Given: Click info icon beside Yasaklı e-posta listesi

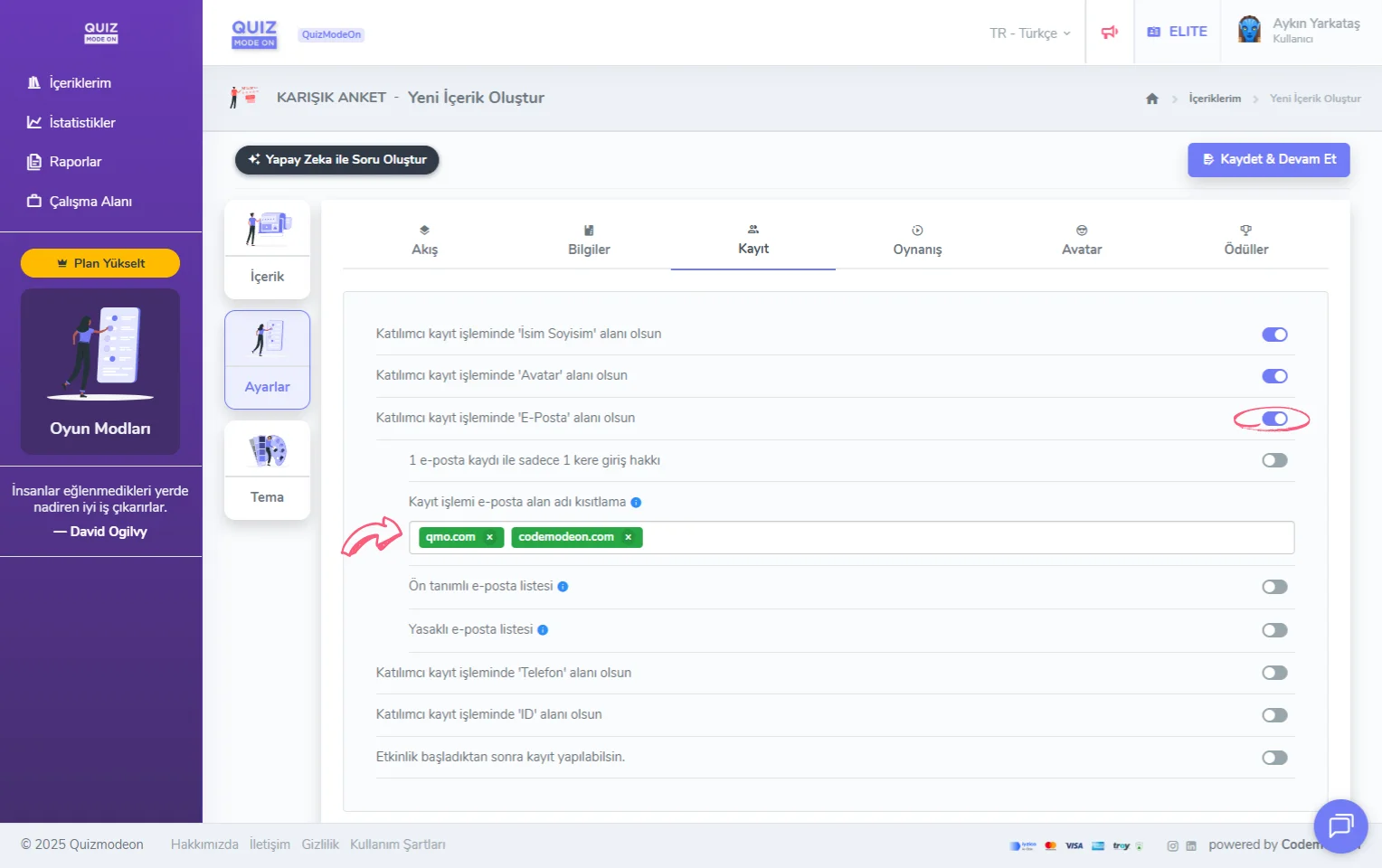Looking at the screenshot, I should click(x=543, y=630).
